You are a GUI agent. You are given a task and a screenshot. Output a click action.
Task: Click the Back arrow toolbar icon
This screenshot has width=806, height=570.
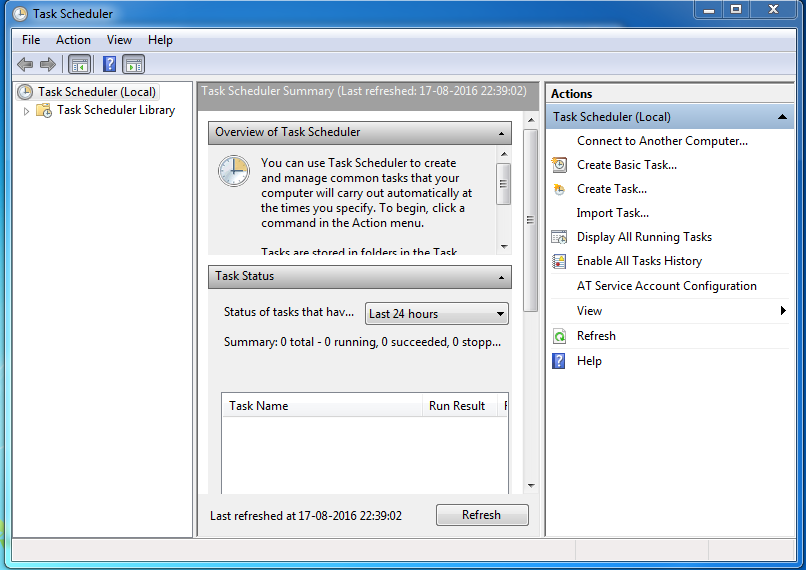(x=25, y=64)
